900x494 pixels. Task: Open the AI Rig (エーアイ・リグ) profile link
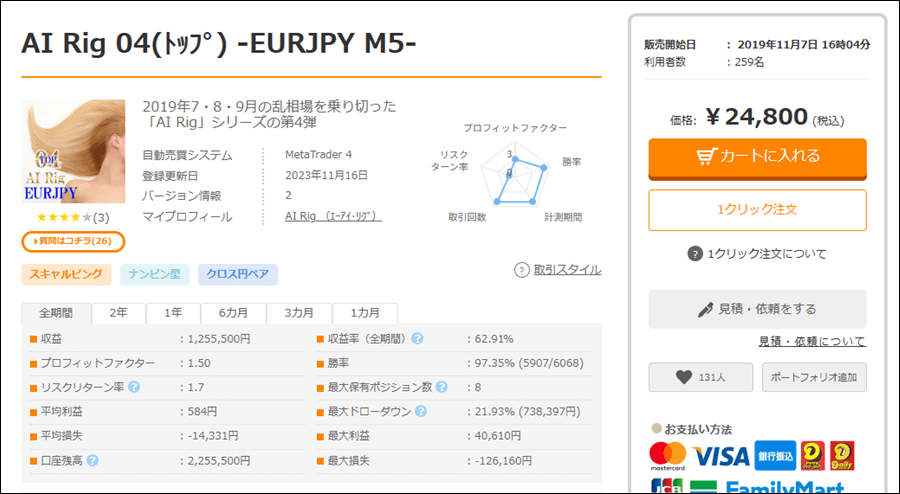click(333, 216)
